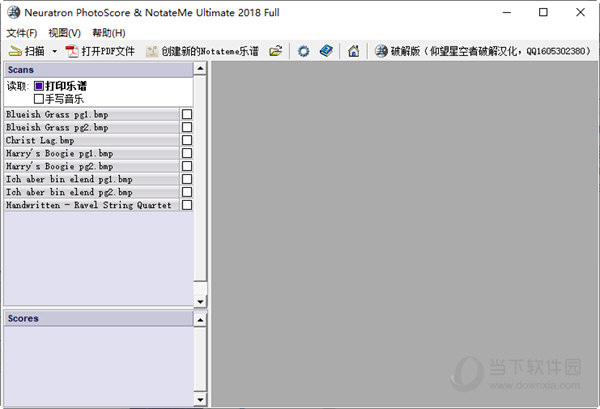Check the box for Harry's Boogie pg1.bmp

[x=187, y=153]
